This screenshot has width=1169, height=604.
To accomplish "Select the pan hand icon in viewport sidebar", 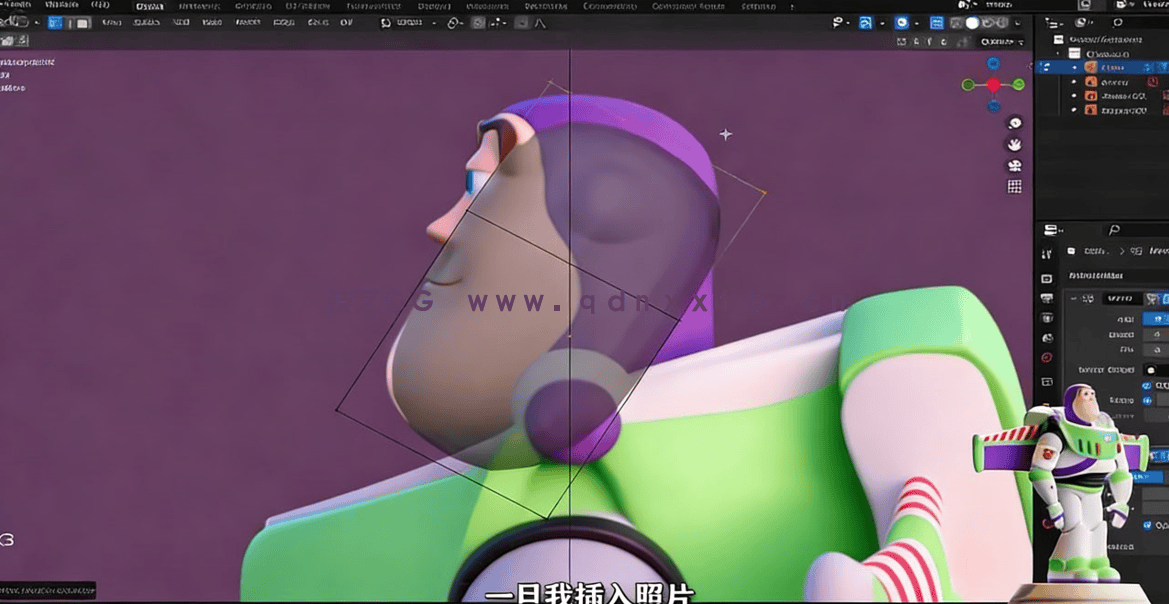I will click(1014, 144).
